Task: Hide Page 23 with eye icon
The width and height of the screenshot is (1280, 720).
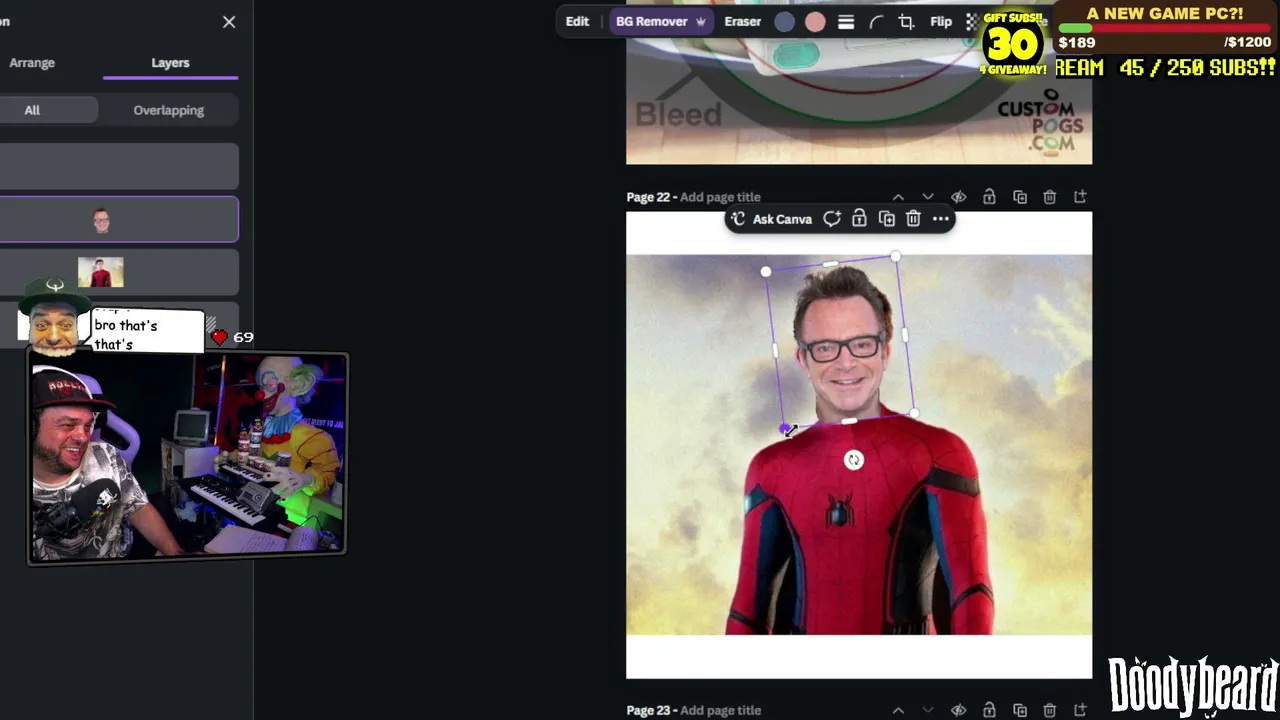Action: tap(959, 710)
